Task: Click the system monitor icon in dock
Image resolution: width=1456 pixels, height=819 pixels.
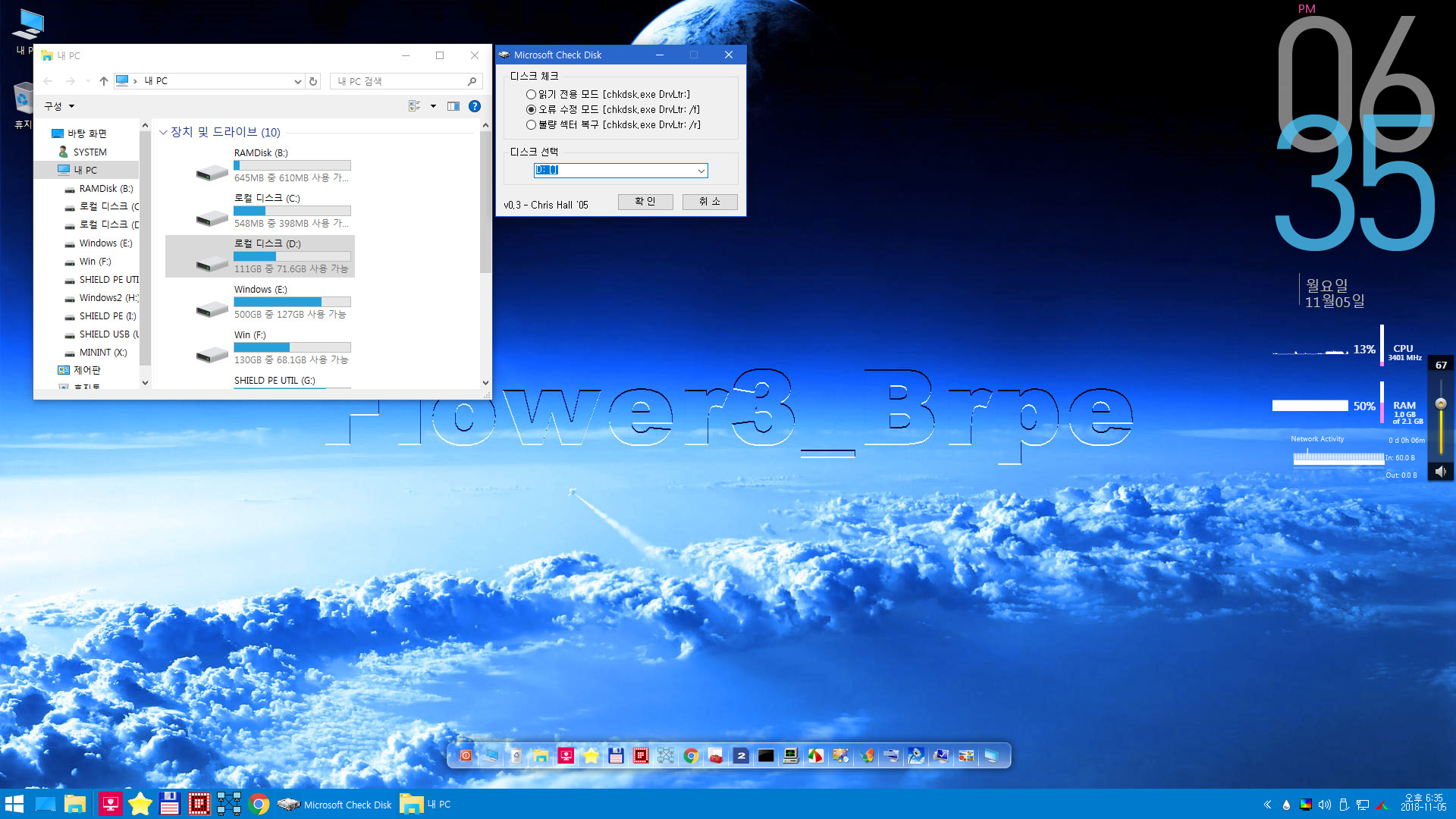Action: [x=791, y=756]
